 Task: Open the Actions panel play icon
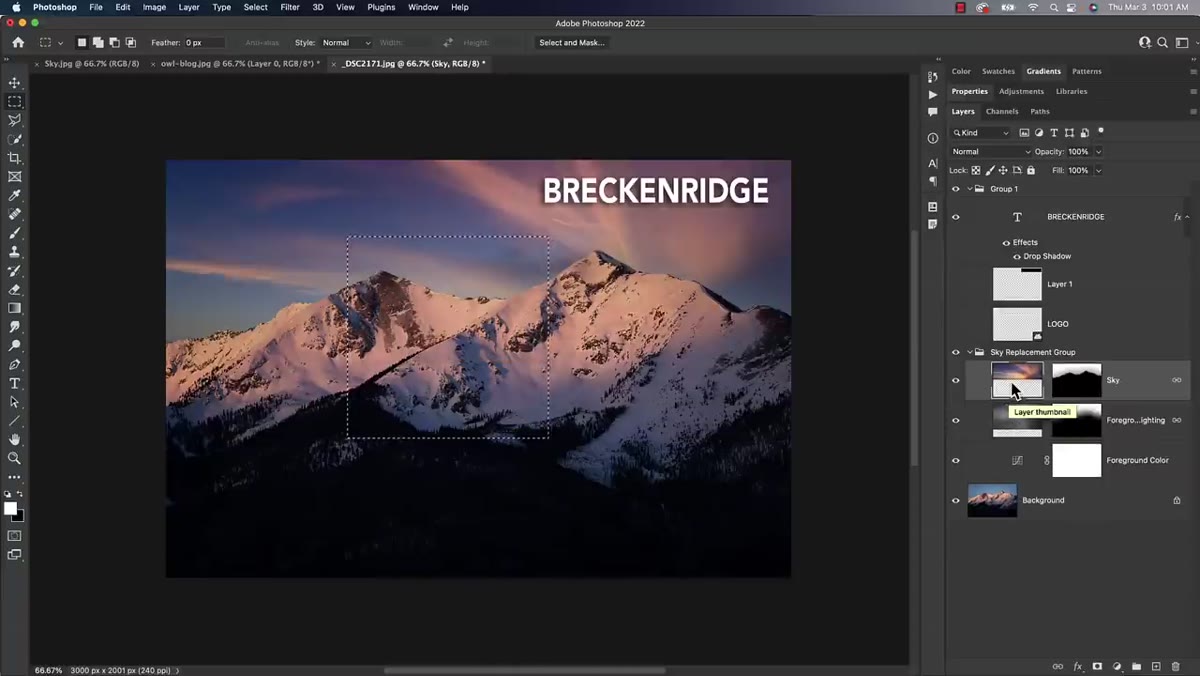coord(933,95)
